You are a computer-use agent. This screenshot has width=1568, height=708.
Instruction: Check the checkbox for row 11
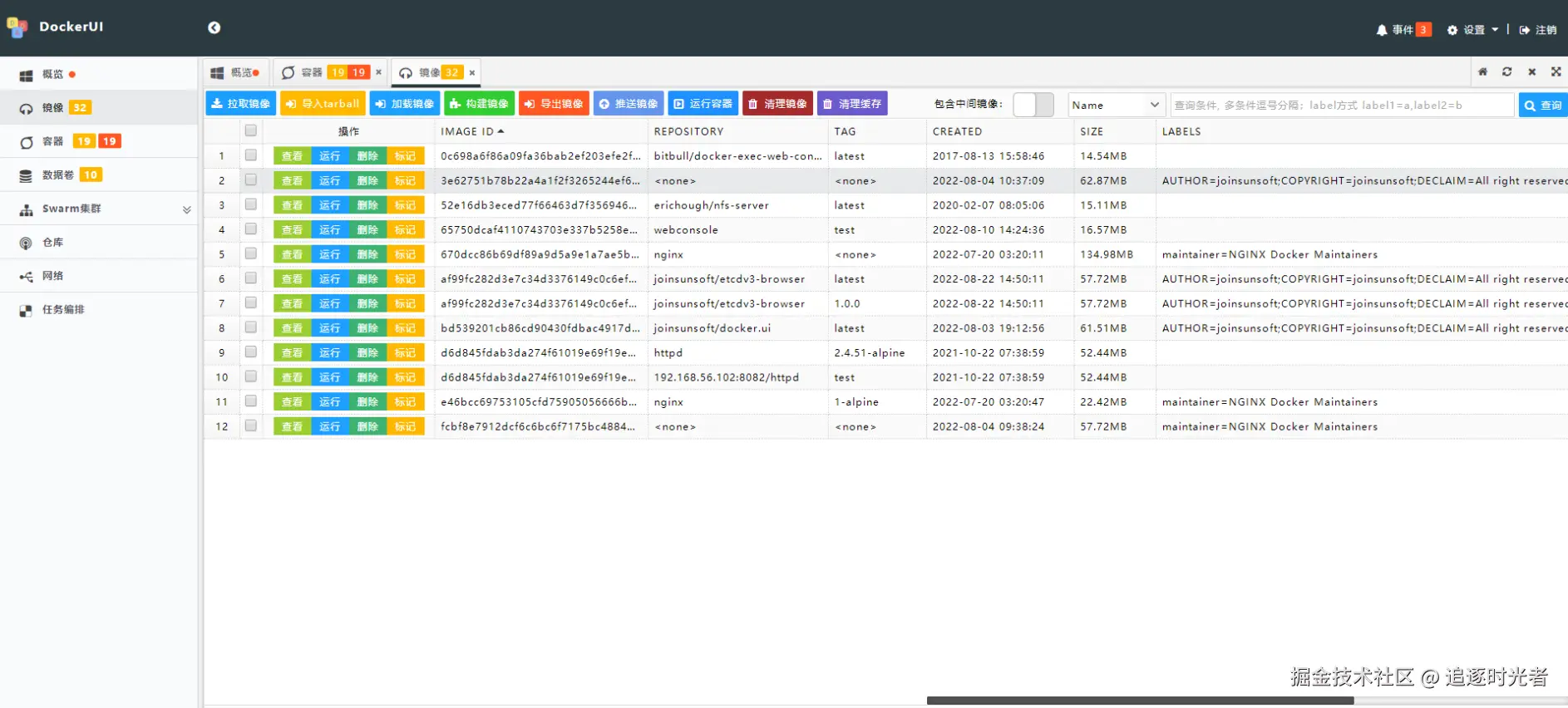[x=250, y=401]
